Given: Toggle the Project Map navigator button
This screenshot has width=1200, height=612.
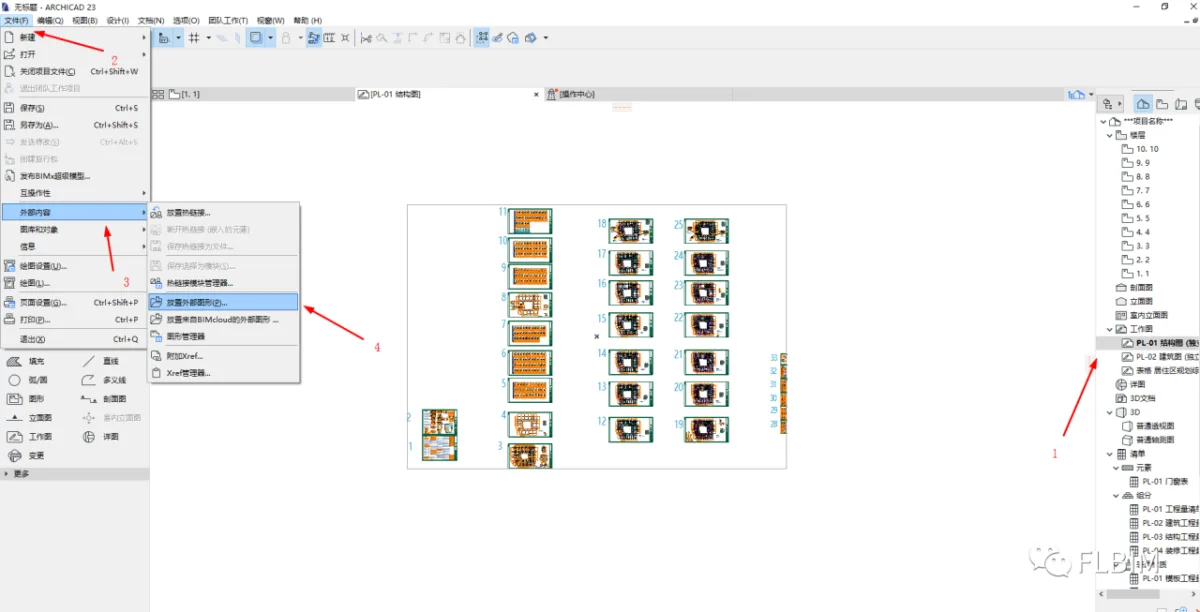Looking at the screenshot, I should [1143, 104].
